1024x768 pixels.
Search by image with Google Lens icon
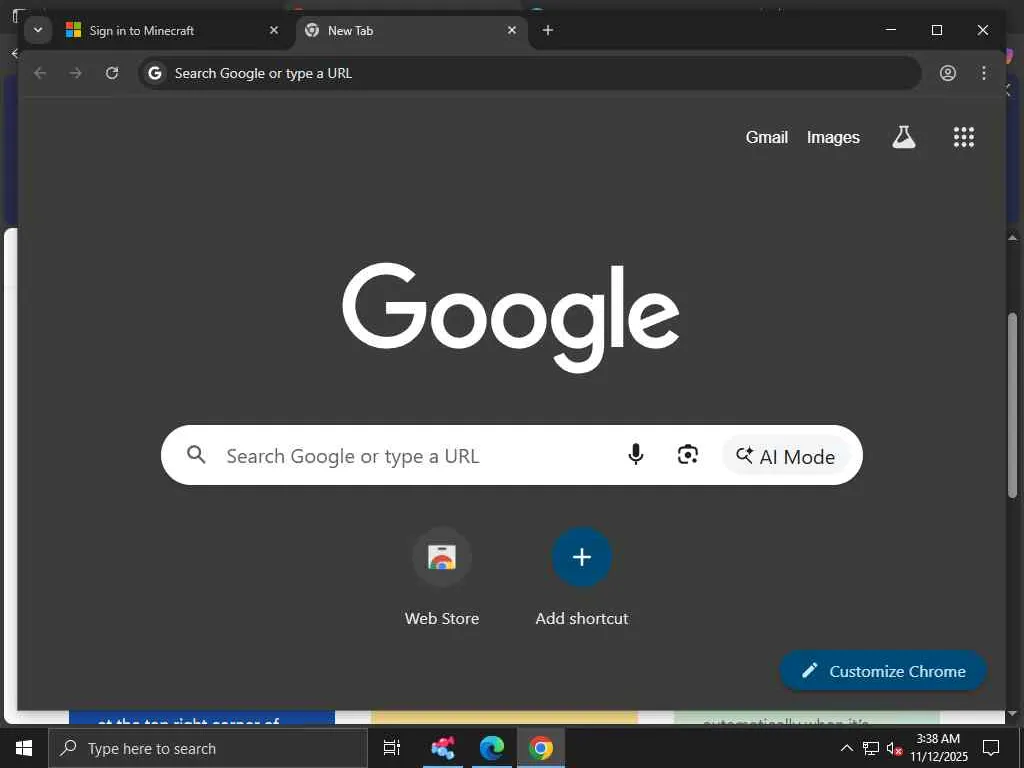tap(688, 455)
